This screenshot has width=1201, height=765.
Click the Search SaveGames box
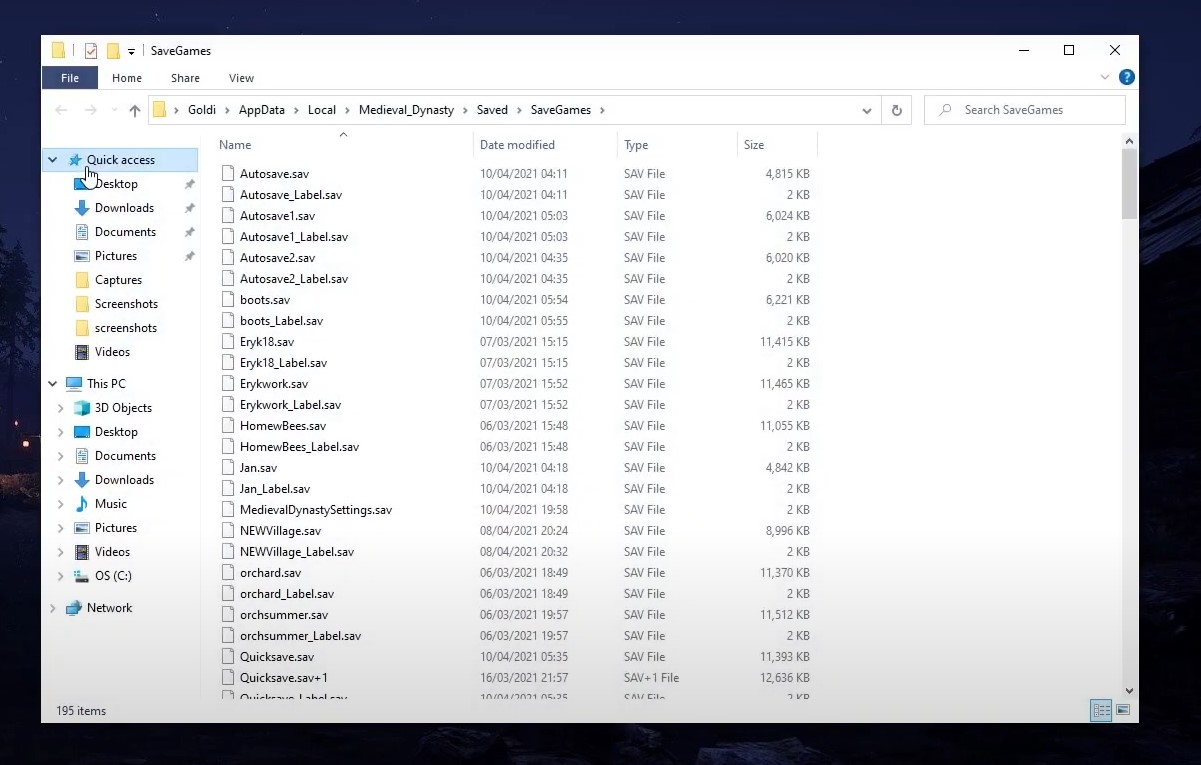(x=1025, y=110)
